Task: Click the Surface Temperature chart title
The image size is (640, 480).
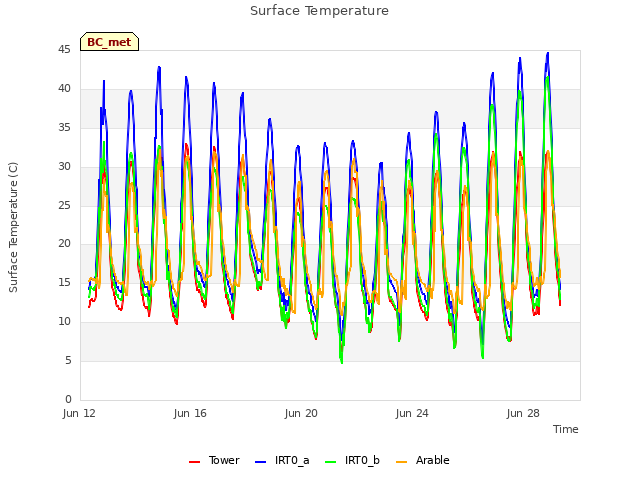Action: (x=319, y=11)
